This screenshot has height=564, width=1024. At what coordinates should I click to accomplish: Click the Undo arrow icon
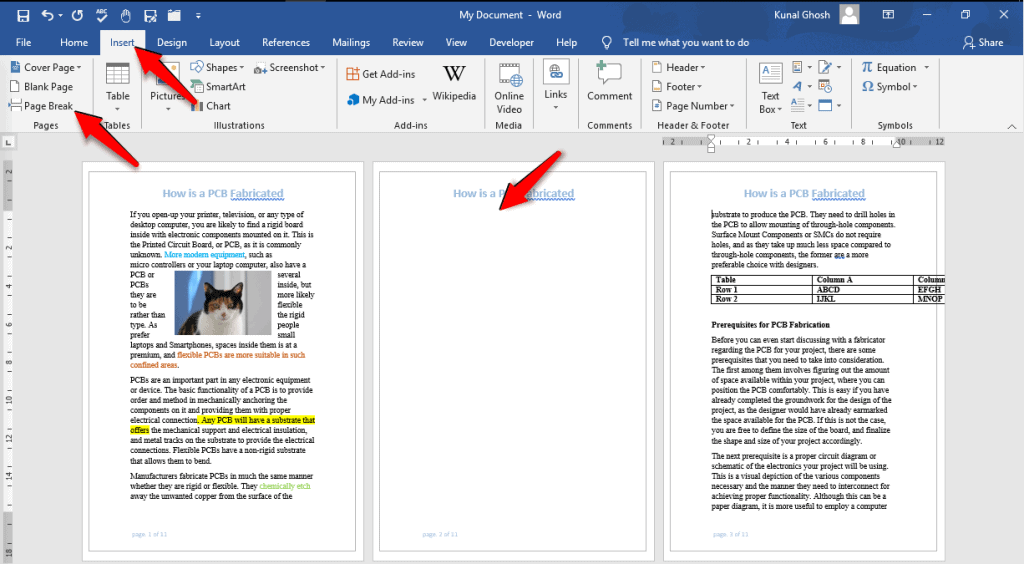(48, 15)
